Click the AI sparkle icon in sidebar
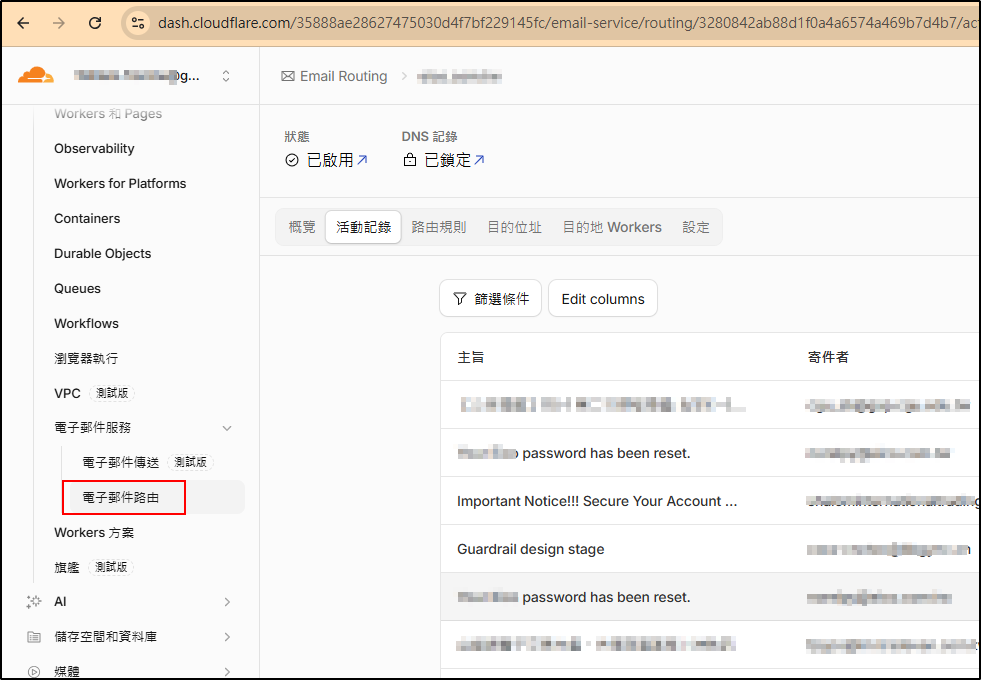Viewport: 981px width, 680px height. point(34,602)
